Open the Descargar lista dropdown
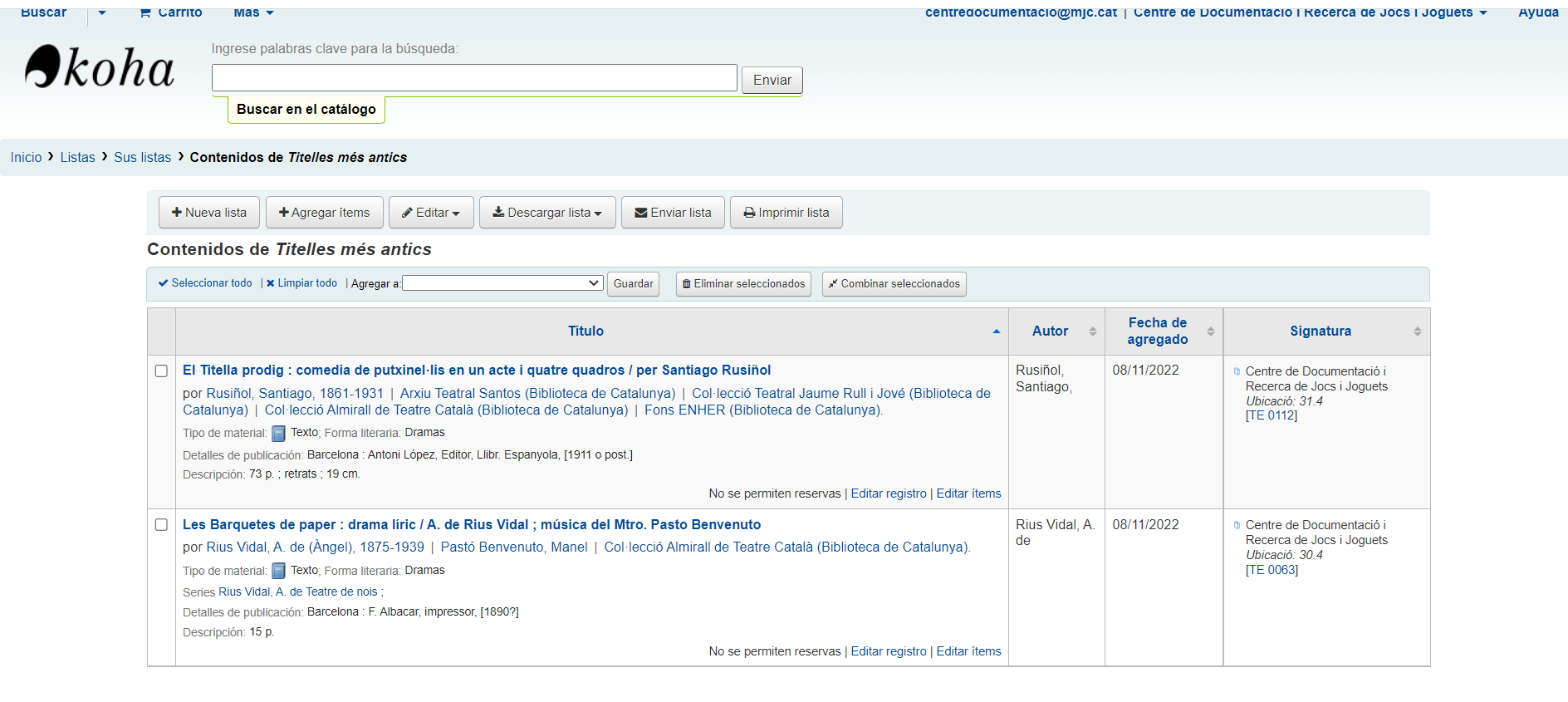 click(547, 213)
